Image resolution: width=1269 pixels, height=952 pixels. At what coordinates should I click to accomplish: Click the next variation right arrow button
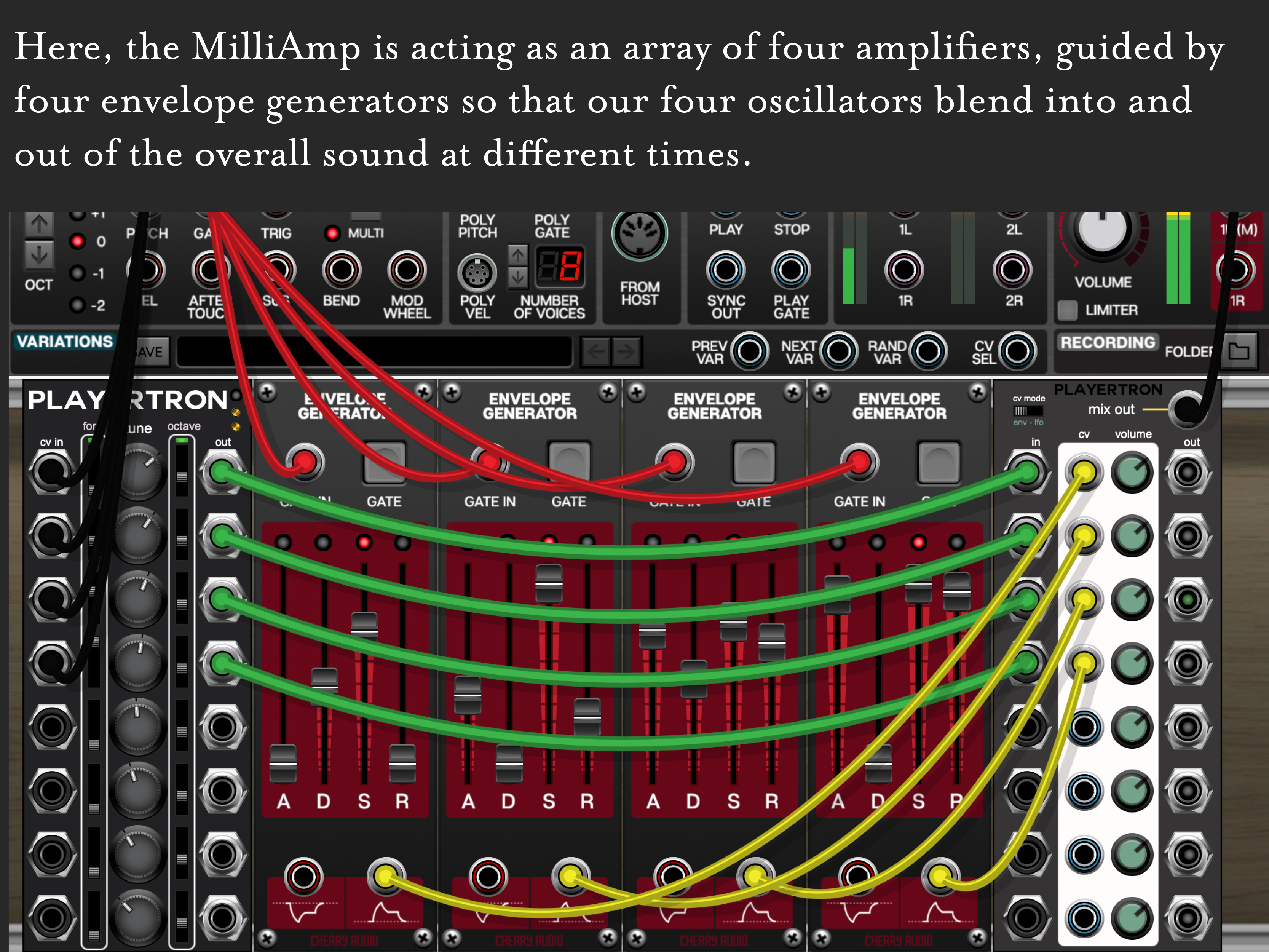click(626, 351)
